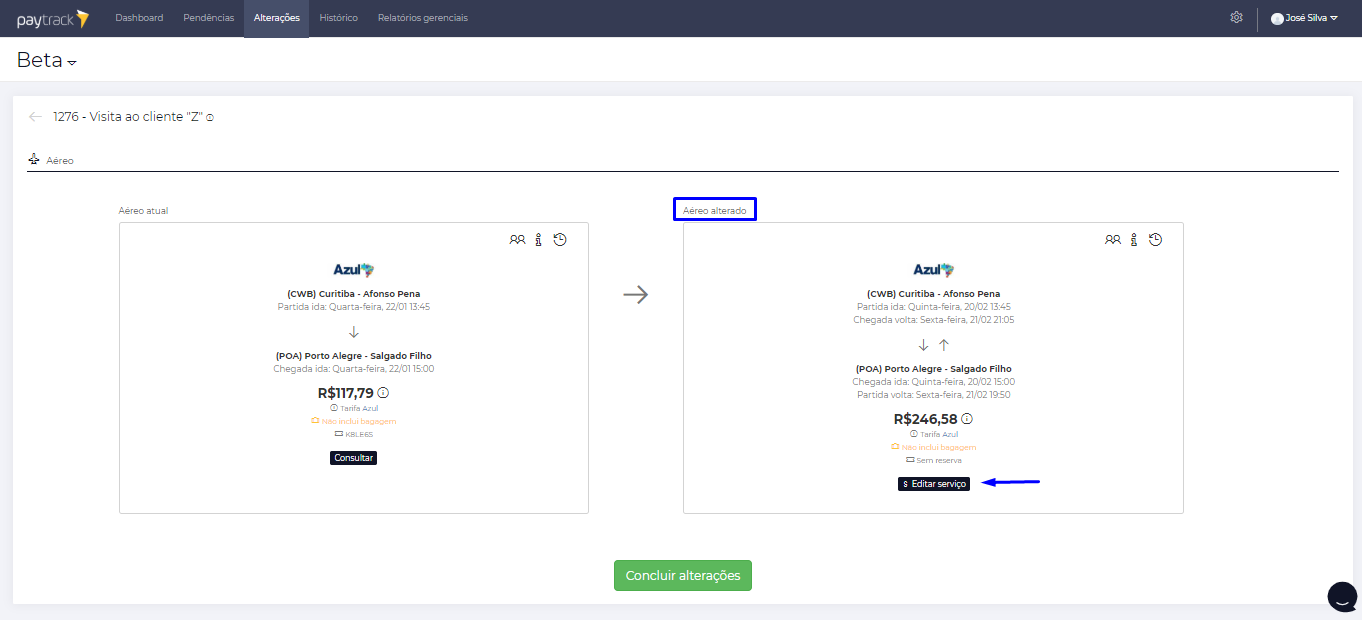Open travelers icon on altered flight card

pos(1112,240)
